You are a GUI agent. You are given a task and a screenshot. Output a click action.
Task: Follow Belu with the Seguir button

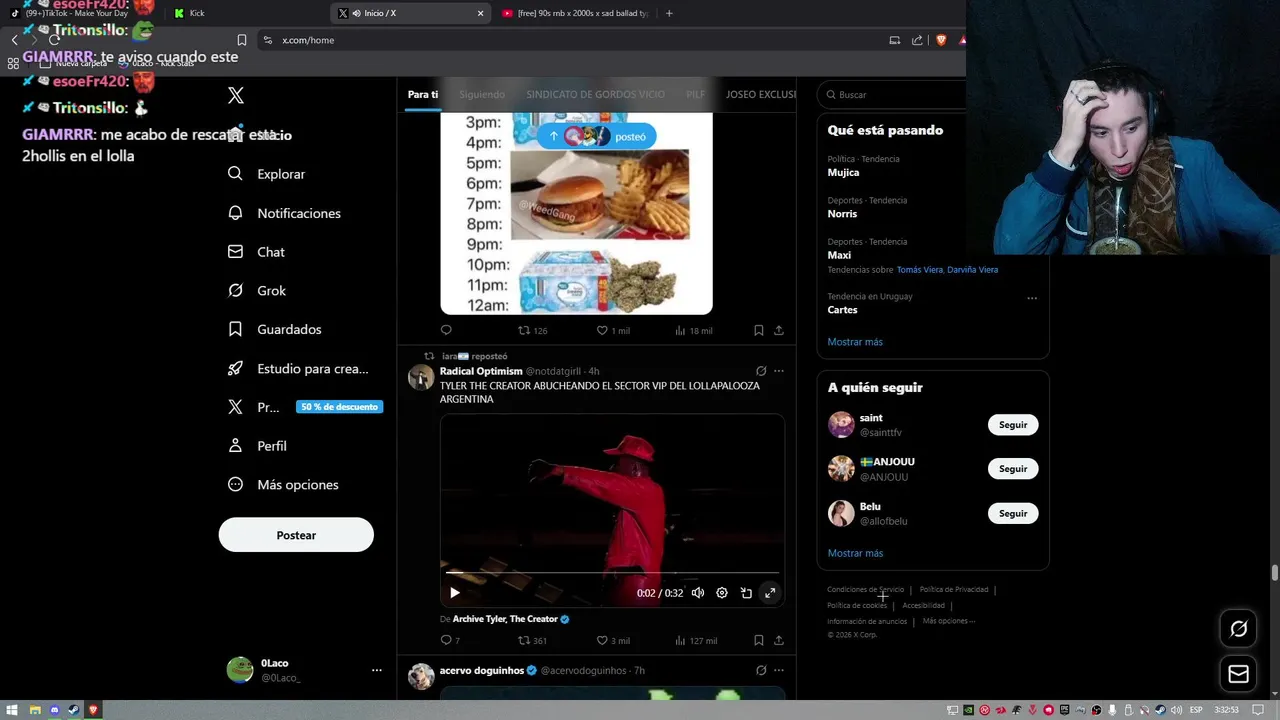[1013, 513]
